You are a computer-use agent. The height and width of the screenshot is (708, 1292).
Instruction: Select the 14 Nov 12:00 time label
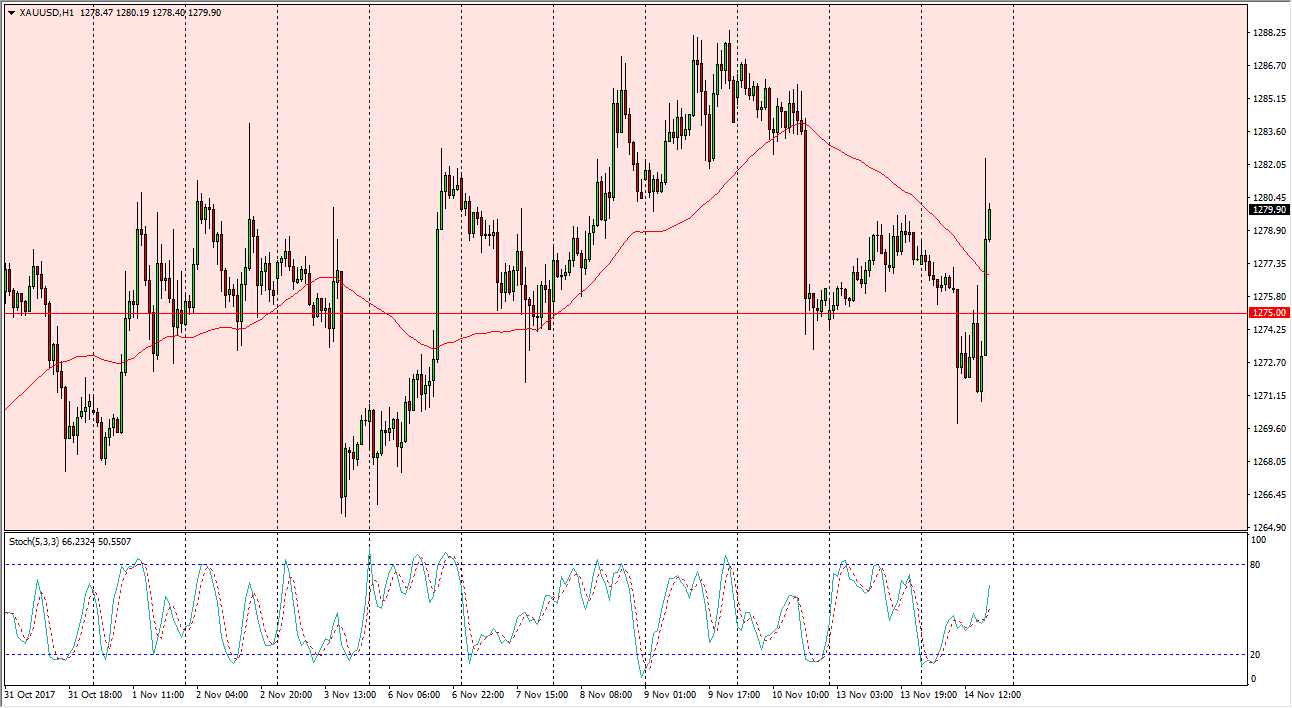click(994, 694)
